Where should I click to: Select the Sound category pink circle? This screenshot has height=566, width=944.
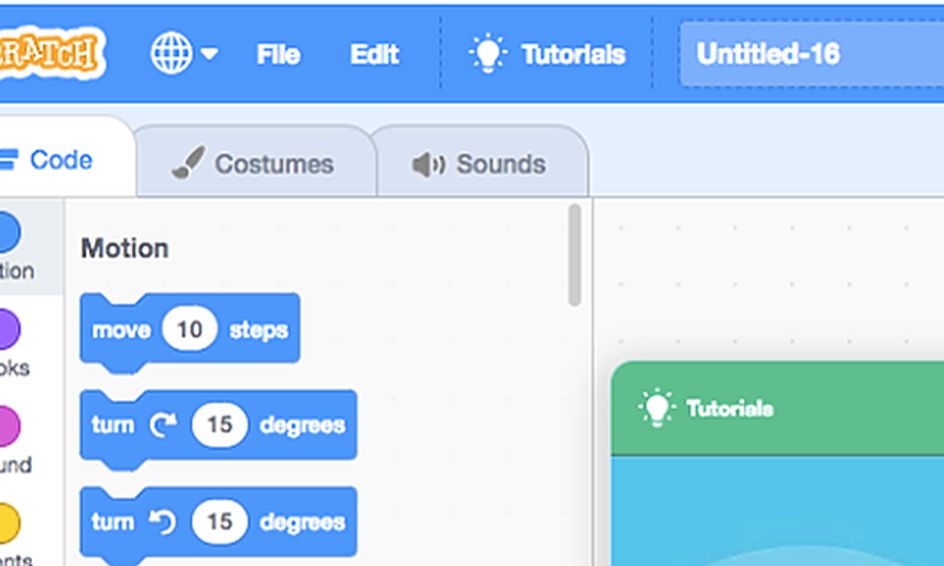[x=9, y=426]
